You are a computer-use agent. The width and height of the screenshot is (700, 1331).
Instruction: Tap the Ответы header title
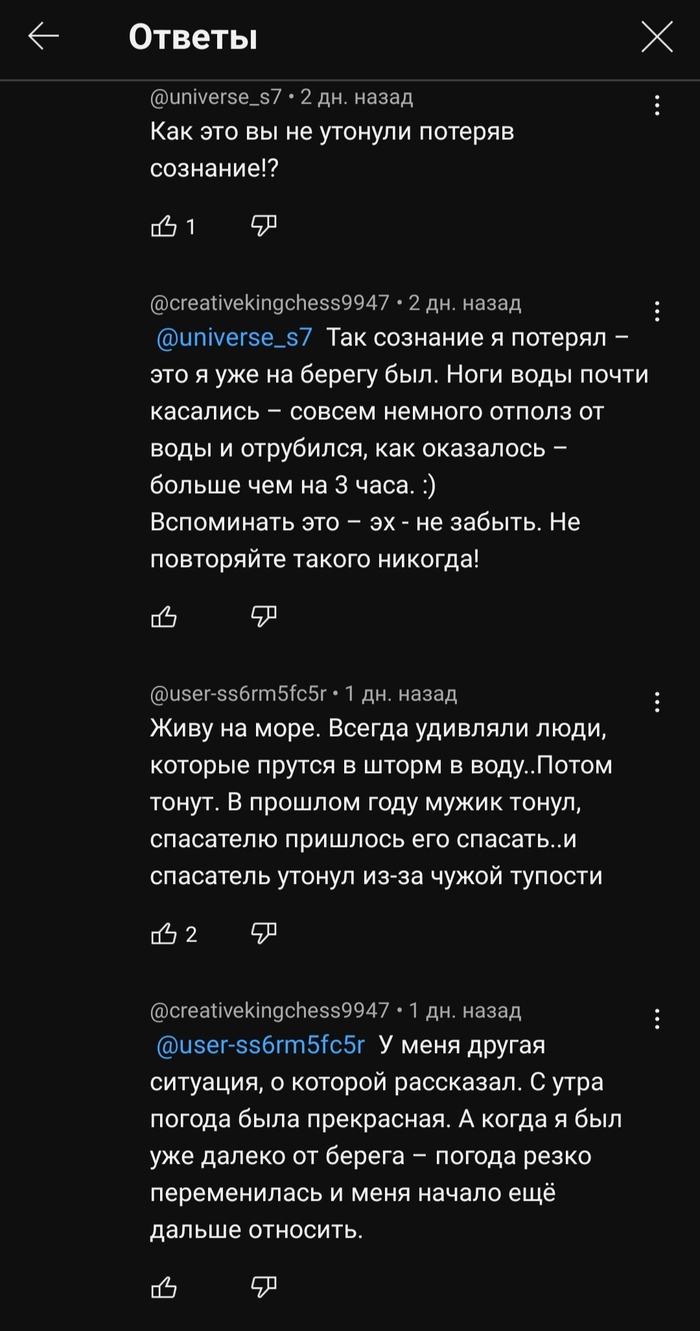coord(193,38)
